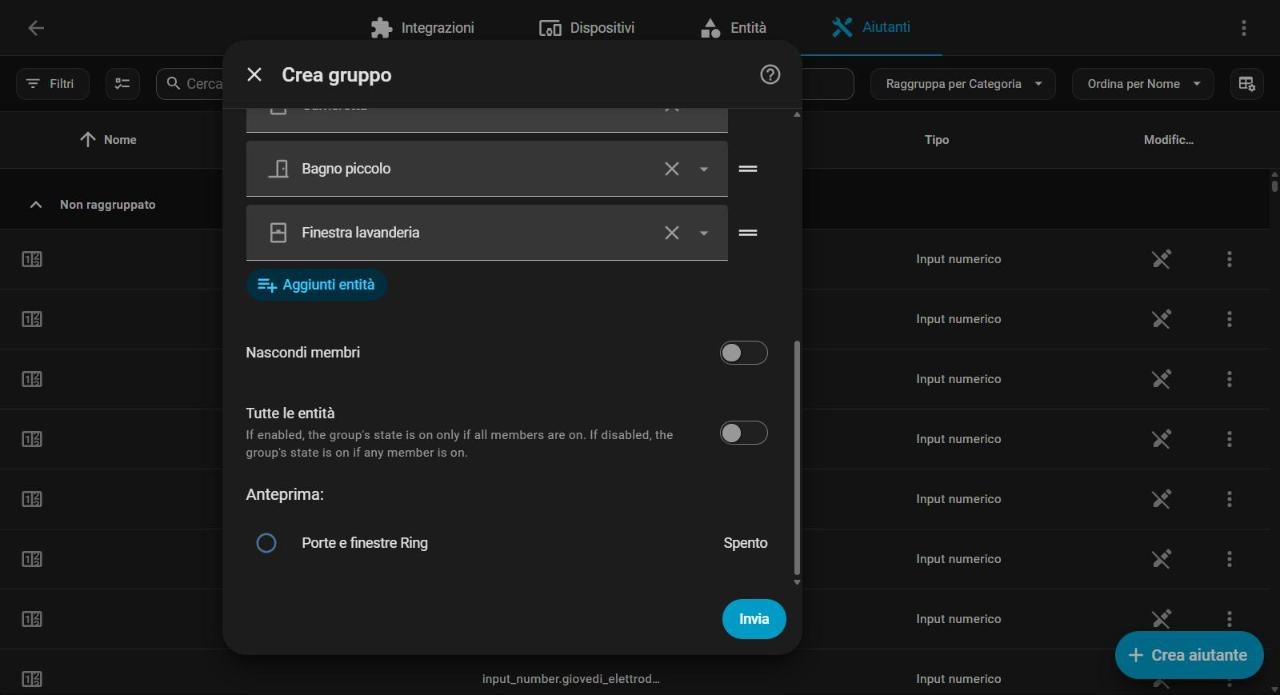Screen dimensions: 1280x695
Task: Open the Bagno piccolo entity dropdown arrow
Action: coord(704,169)
